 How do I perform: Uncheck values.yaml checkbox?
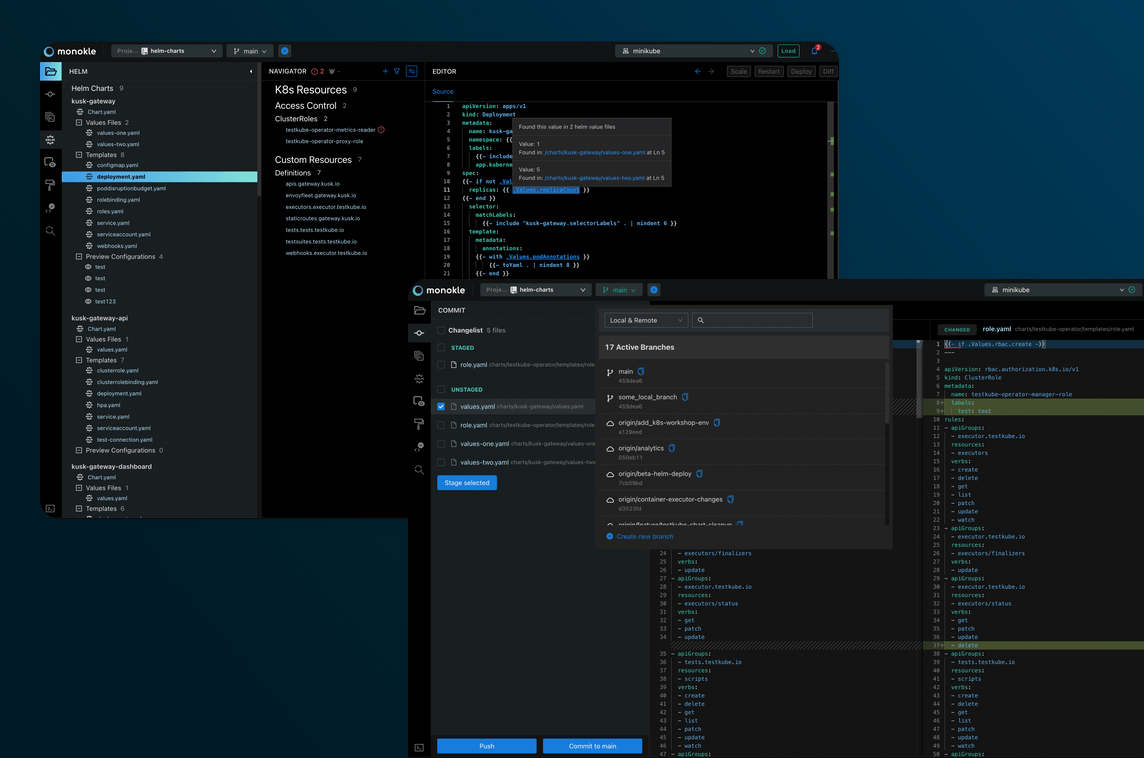tap(441, 406)
